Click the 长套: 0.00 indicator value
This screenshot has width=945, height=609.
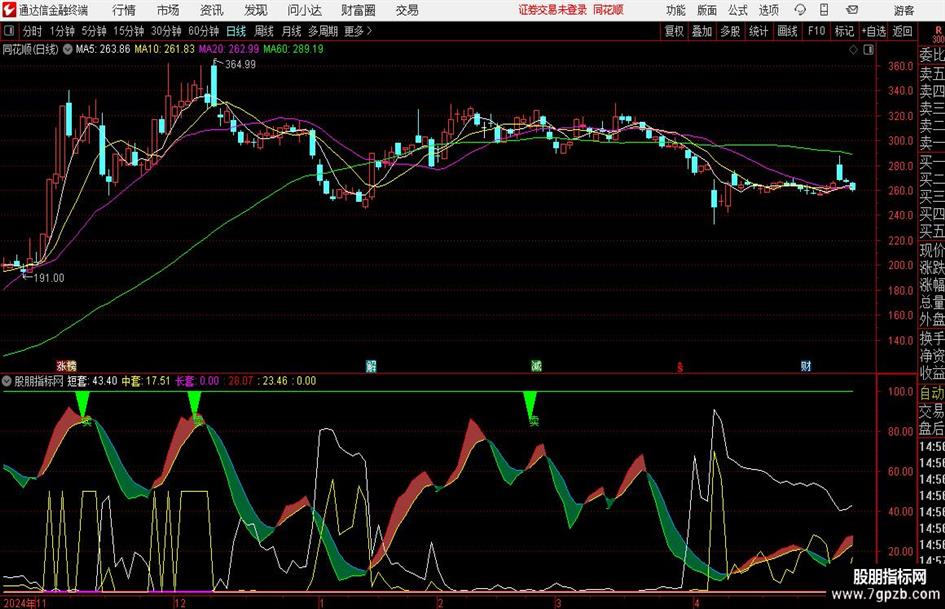click(x=197, y=381)
